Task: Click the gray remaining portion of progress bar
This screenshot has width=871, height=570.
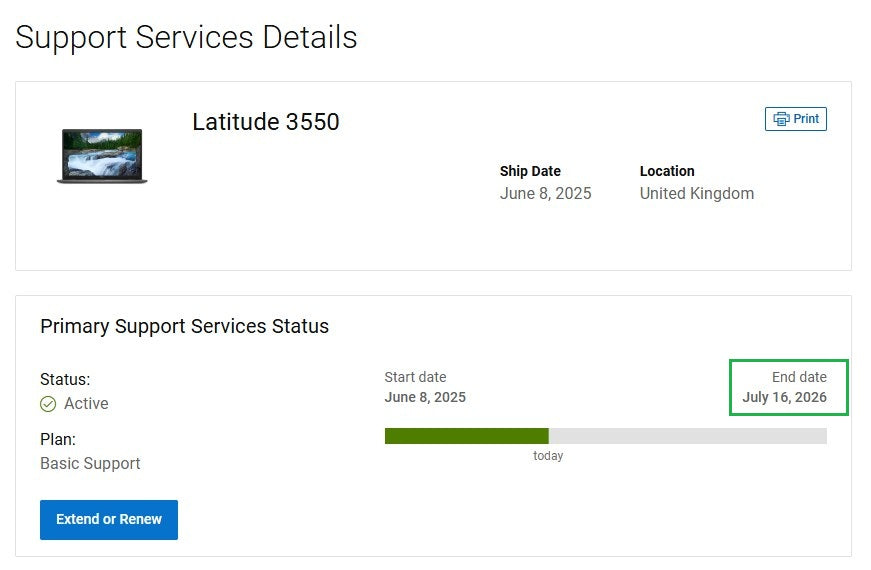Action: (x=688, y=436)
